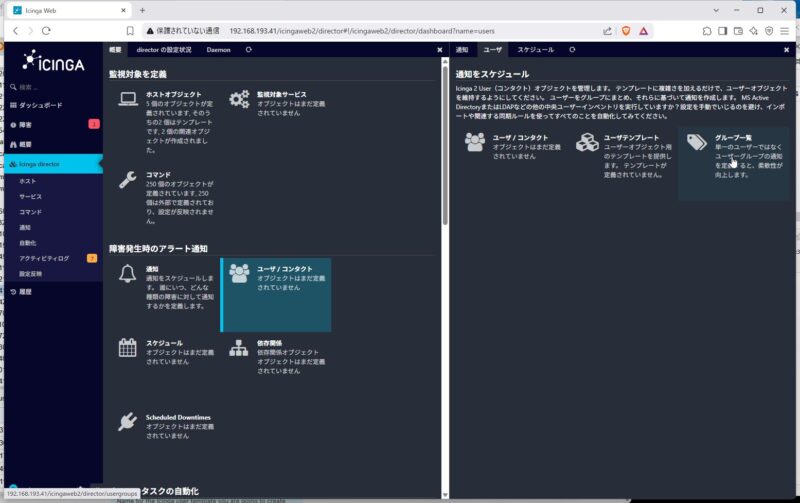Open the schedule calendar icon
Screen dimensions: 800x503
[128, 348]
